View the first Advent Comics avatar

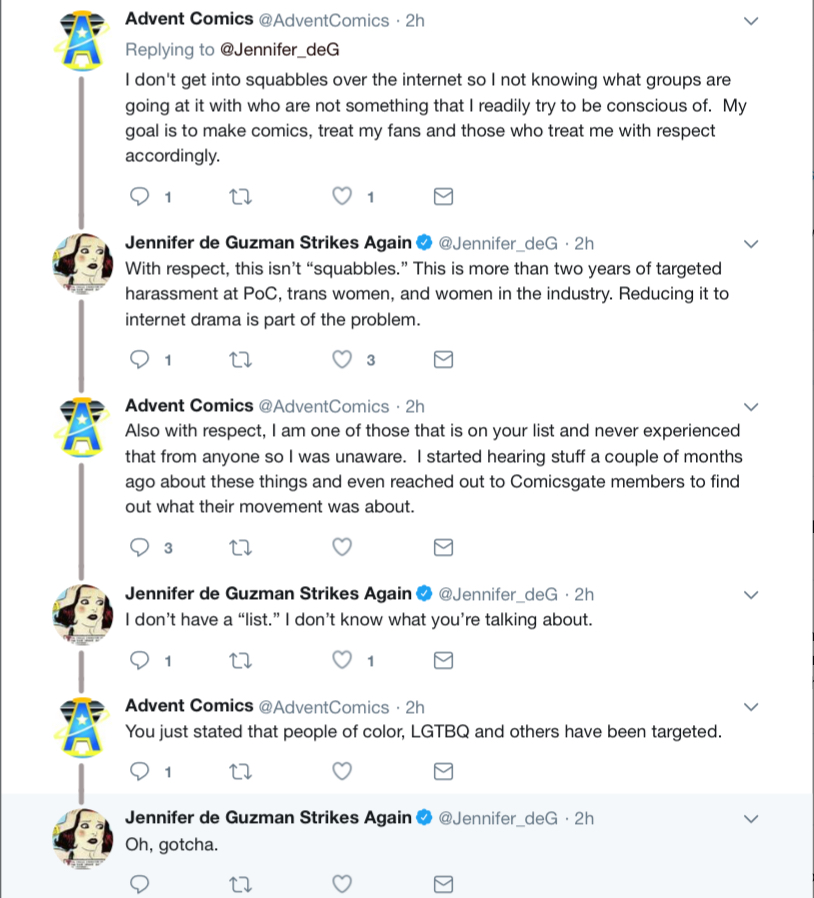coord(81,40)
